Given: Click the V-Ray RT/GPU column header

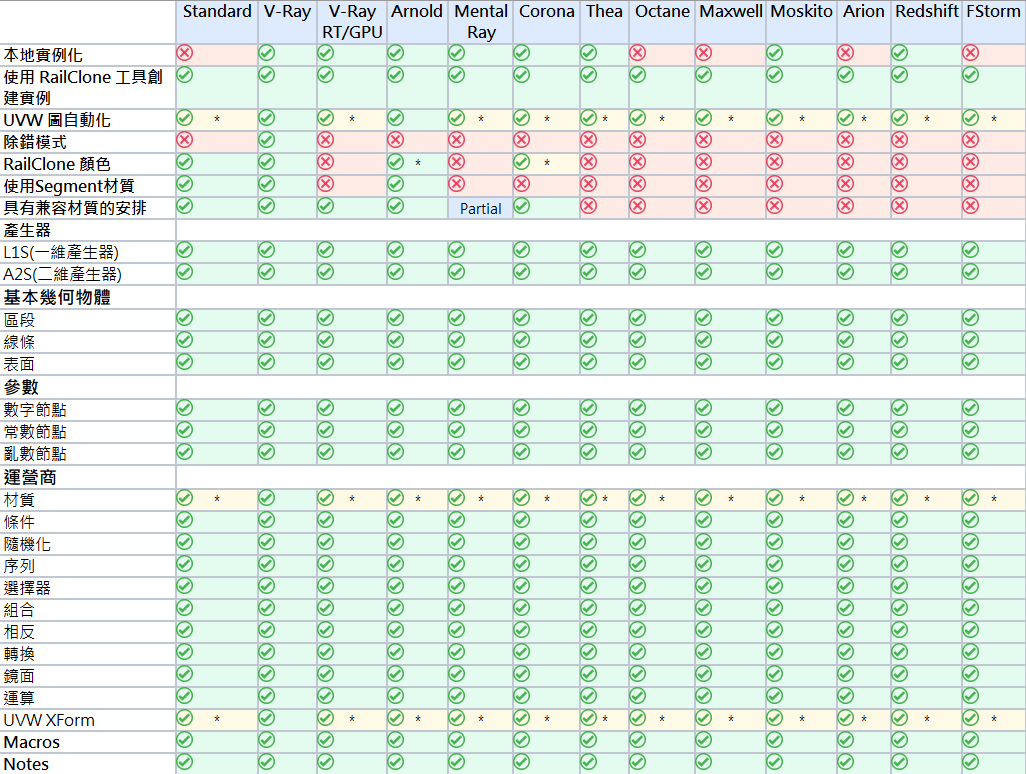Looking at the screenshot, I should click(x=352, y=22).
